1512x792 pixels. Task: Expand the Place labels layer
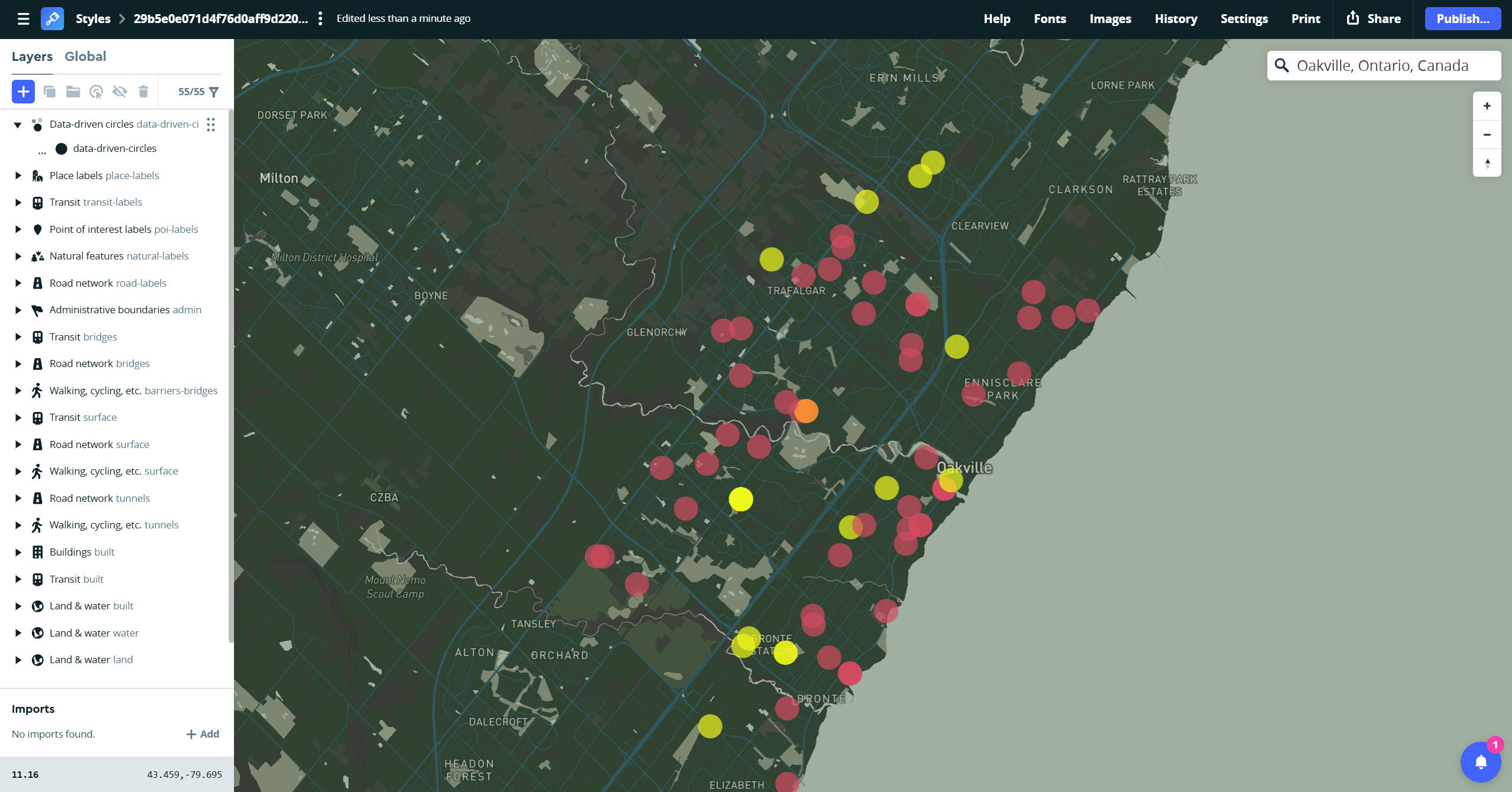point(17,175)
